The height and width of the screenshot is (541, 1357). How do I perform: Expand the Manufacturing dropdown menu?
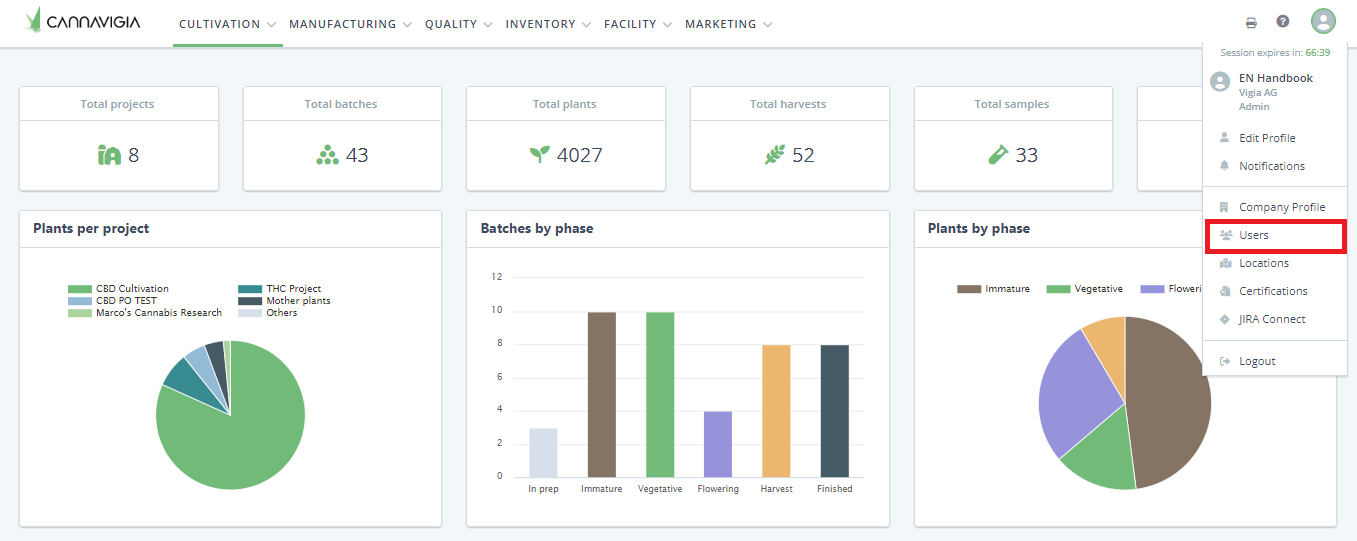click(x=350, y=24)
